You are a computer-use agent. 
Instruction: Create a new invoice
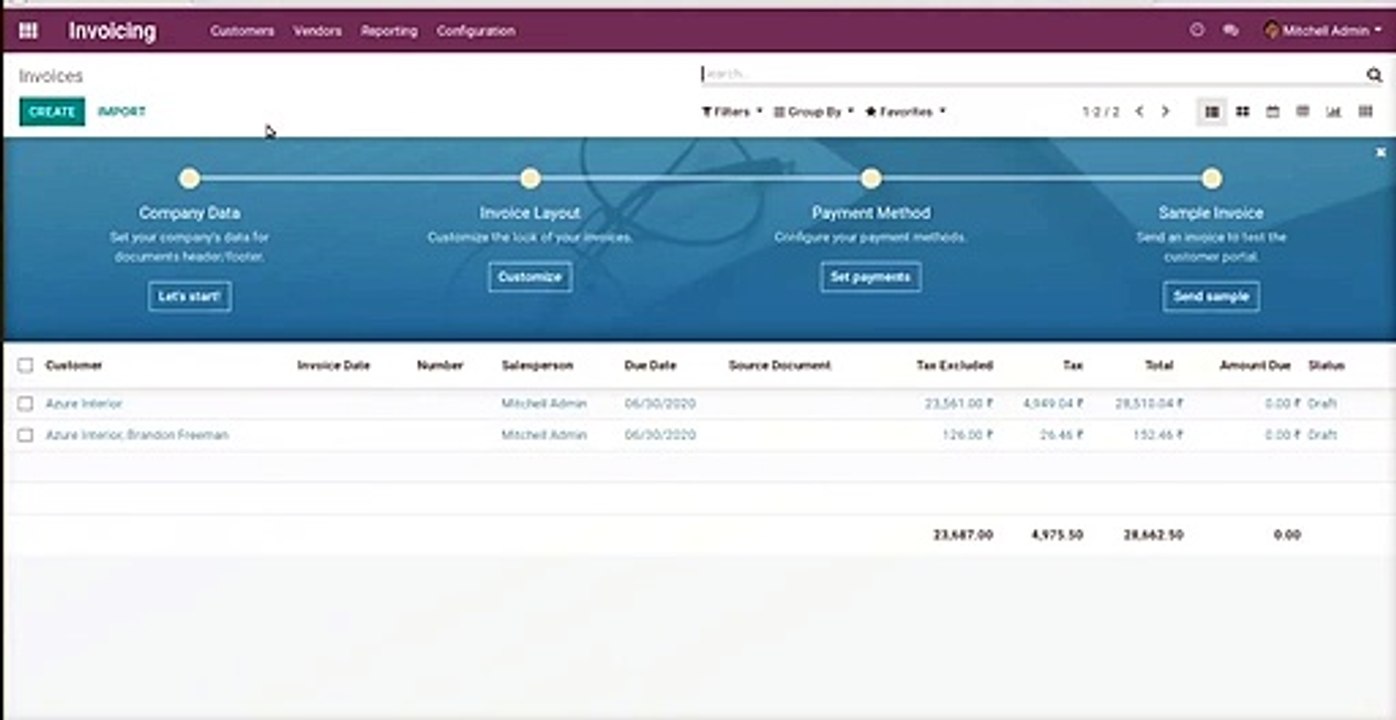pyautogui.click(x=52, y=112)
